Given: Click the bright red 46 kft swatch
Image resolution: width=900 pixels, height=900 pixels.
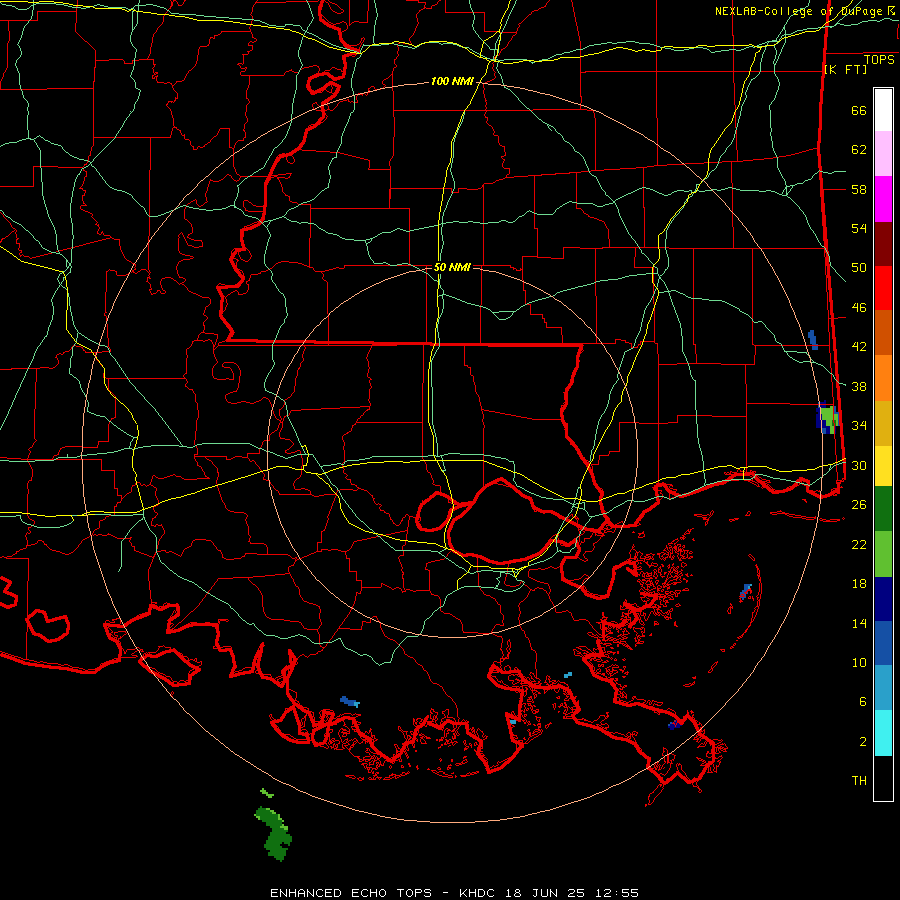Looking at the screenshot, I should click(x=883, y=288).
